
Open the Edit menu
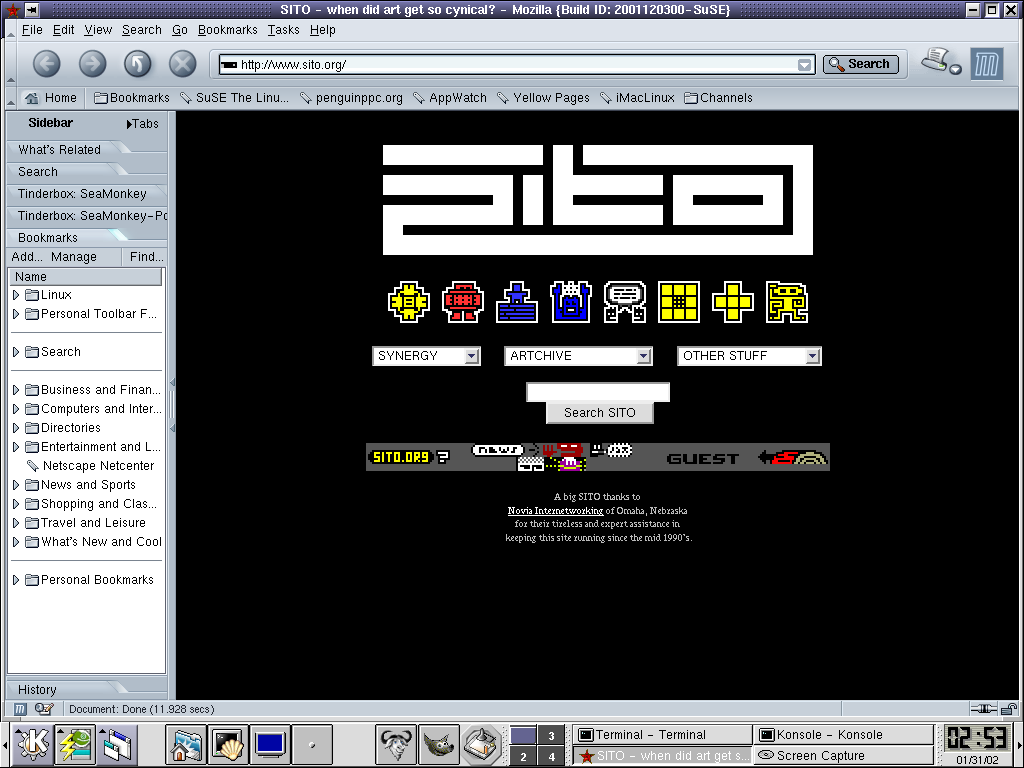pos(63,30)
